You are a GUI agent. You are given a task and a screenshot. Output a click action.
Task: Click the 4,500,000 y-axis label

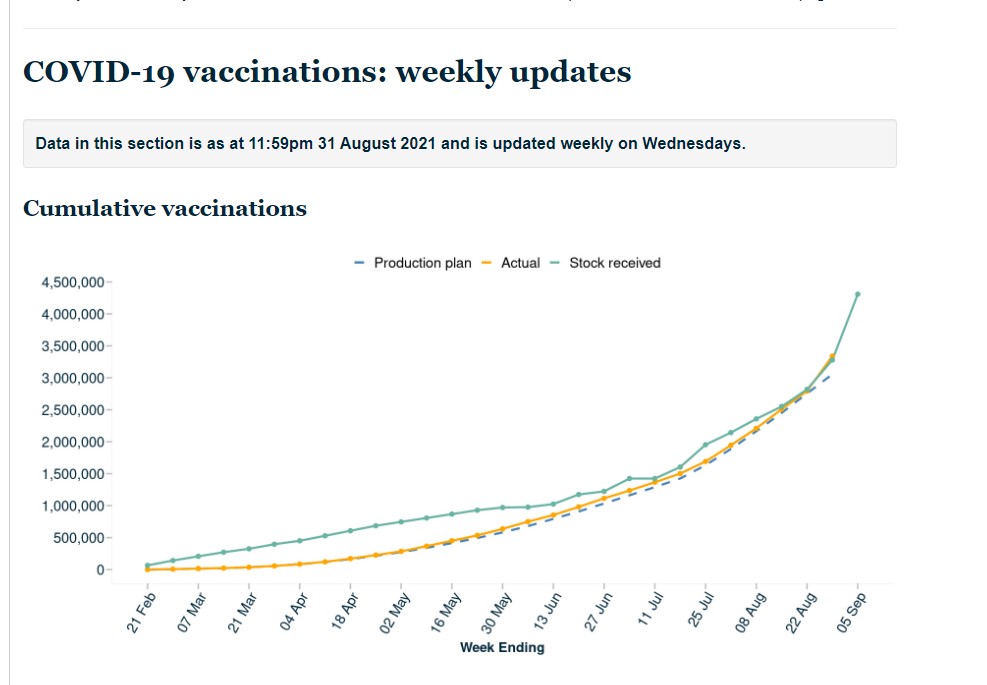[x=72, y=282]
